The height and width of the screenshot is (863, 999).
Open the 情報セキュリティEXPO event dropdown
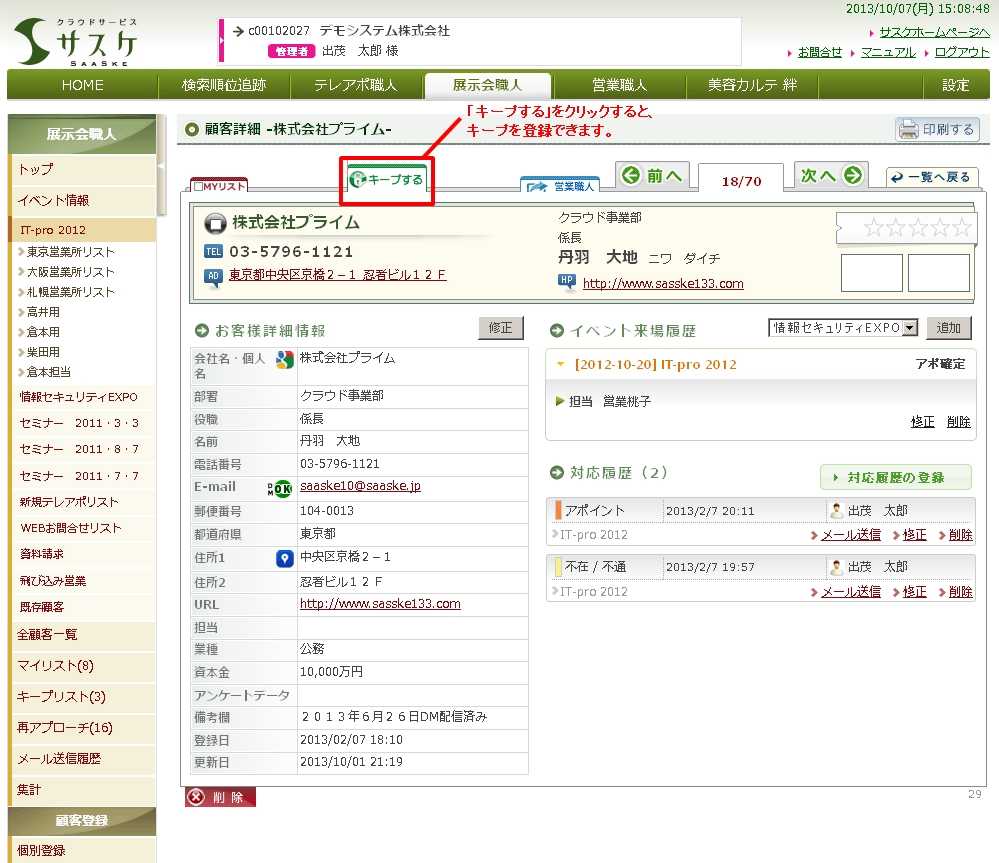[909, 328]
